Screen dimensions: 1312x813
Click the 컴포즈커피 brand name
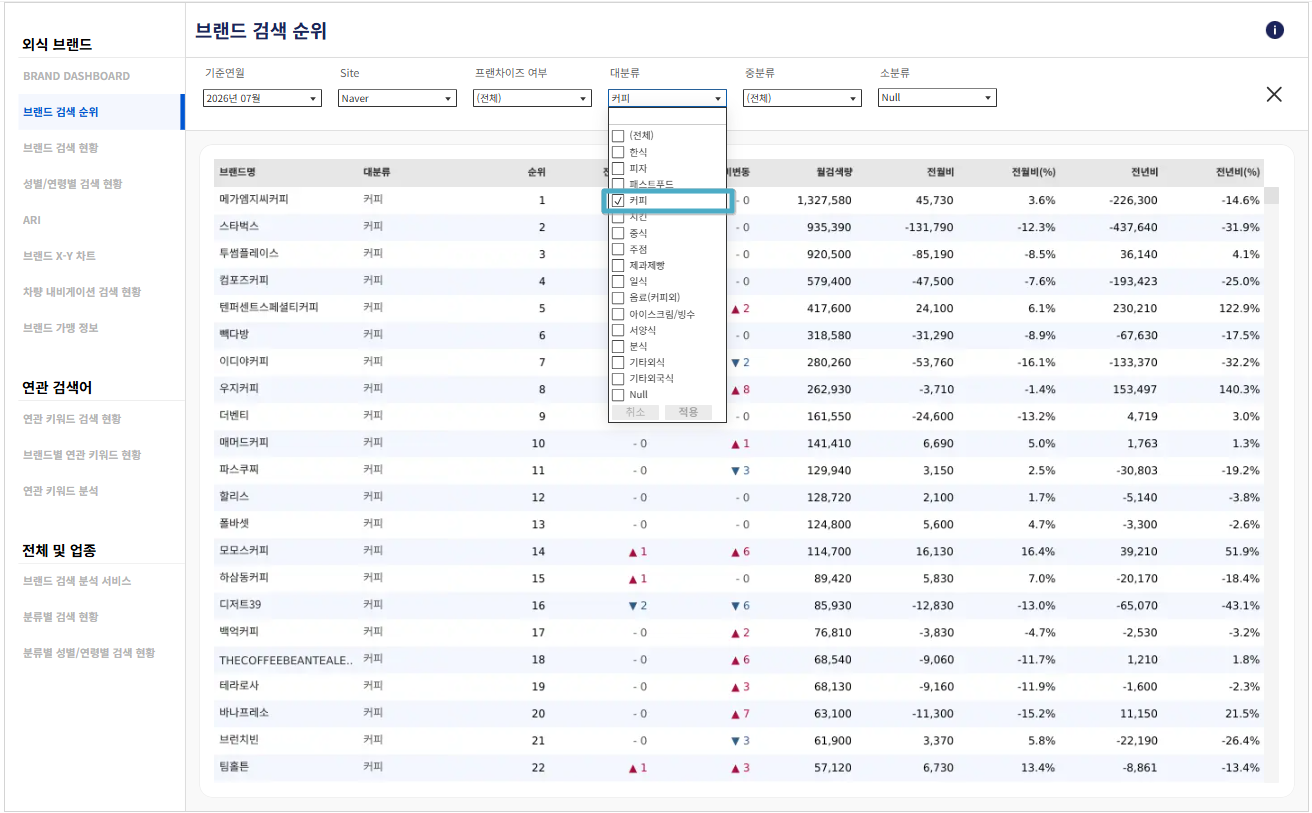244,281
